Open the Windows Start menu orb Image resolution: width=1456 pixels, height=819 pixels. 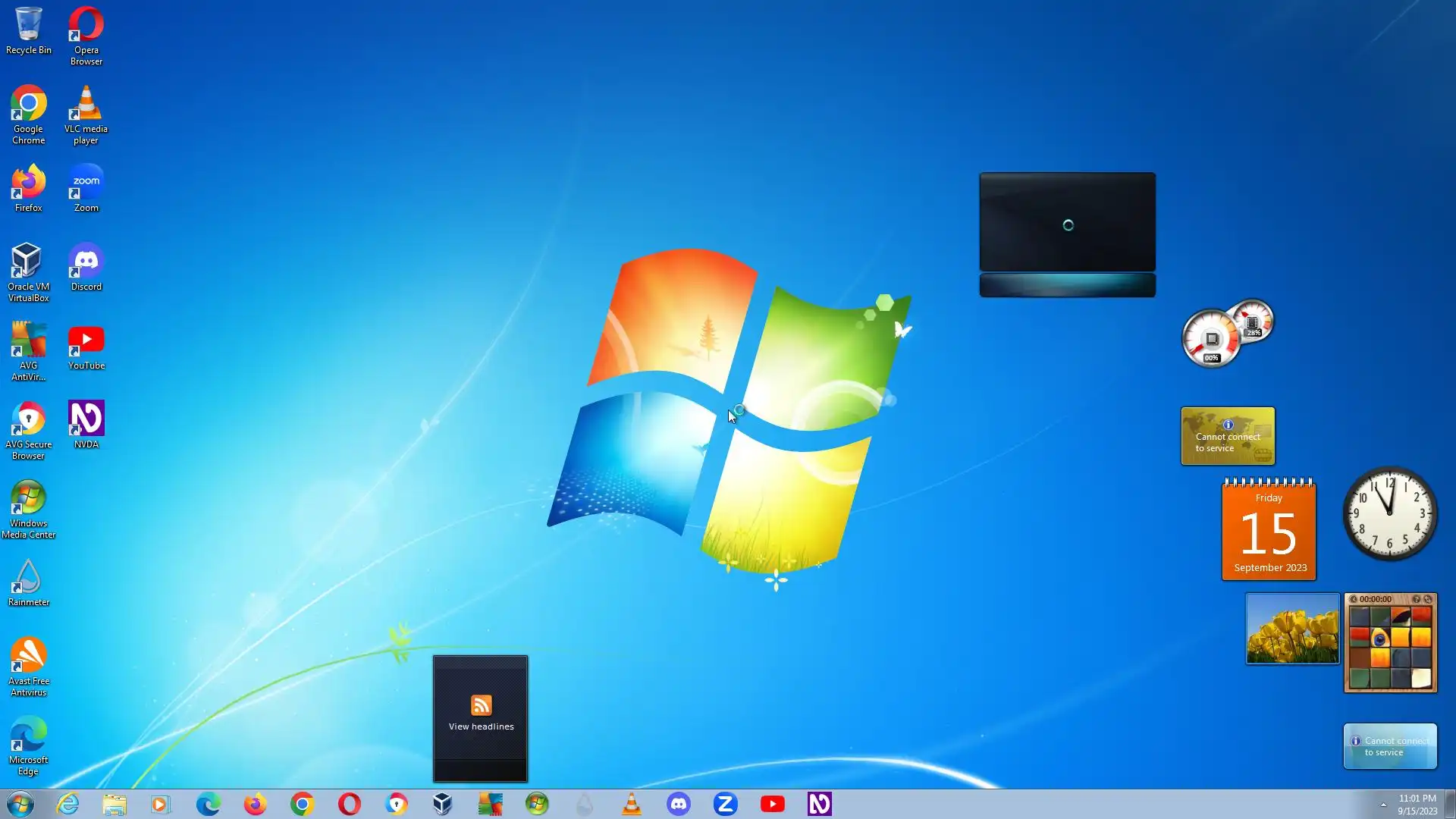click(x=20, y=804)
